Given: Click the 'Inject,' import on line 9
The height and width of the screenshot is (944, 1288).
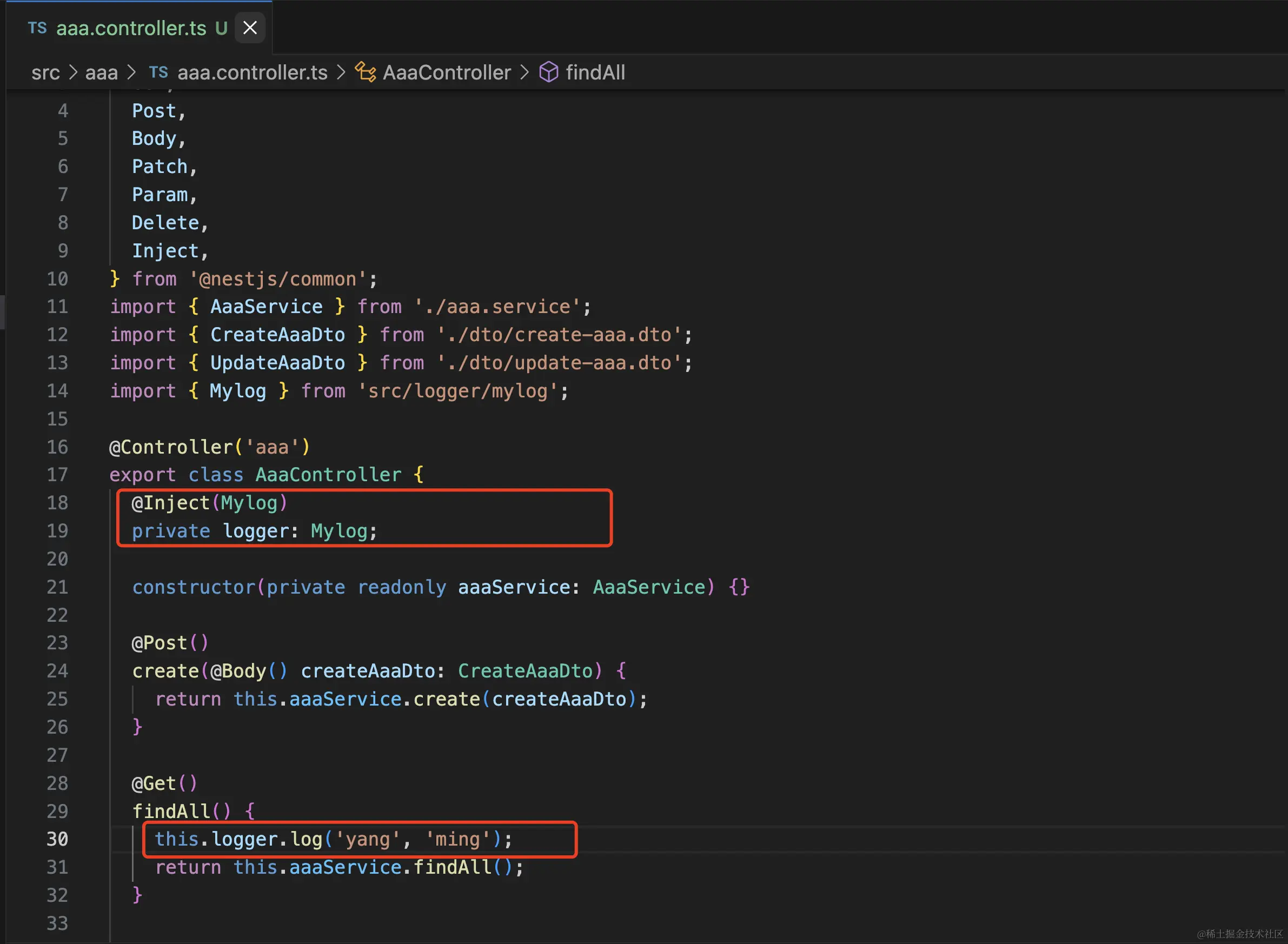Looking at the screenshot, I should point(170,251).
